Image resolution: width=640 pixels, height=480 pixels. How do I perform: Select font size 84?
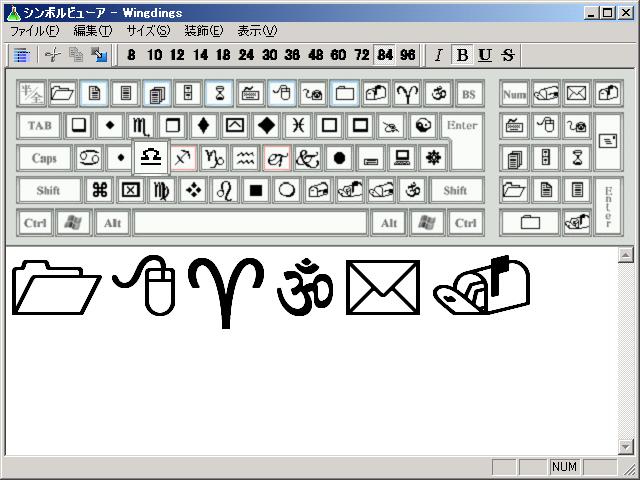(385, 55)
